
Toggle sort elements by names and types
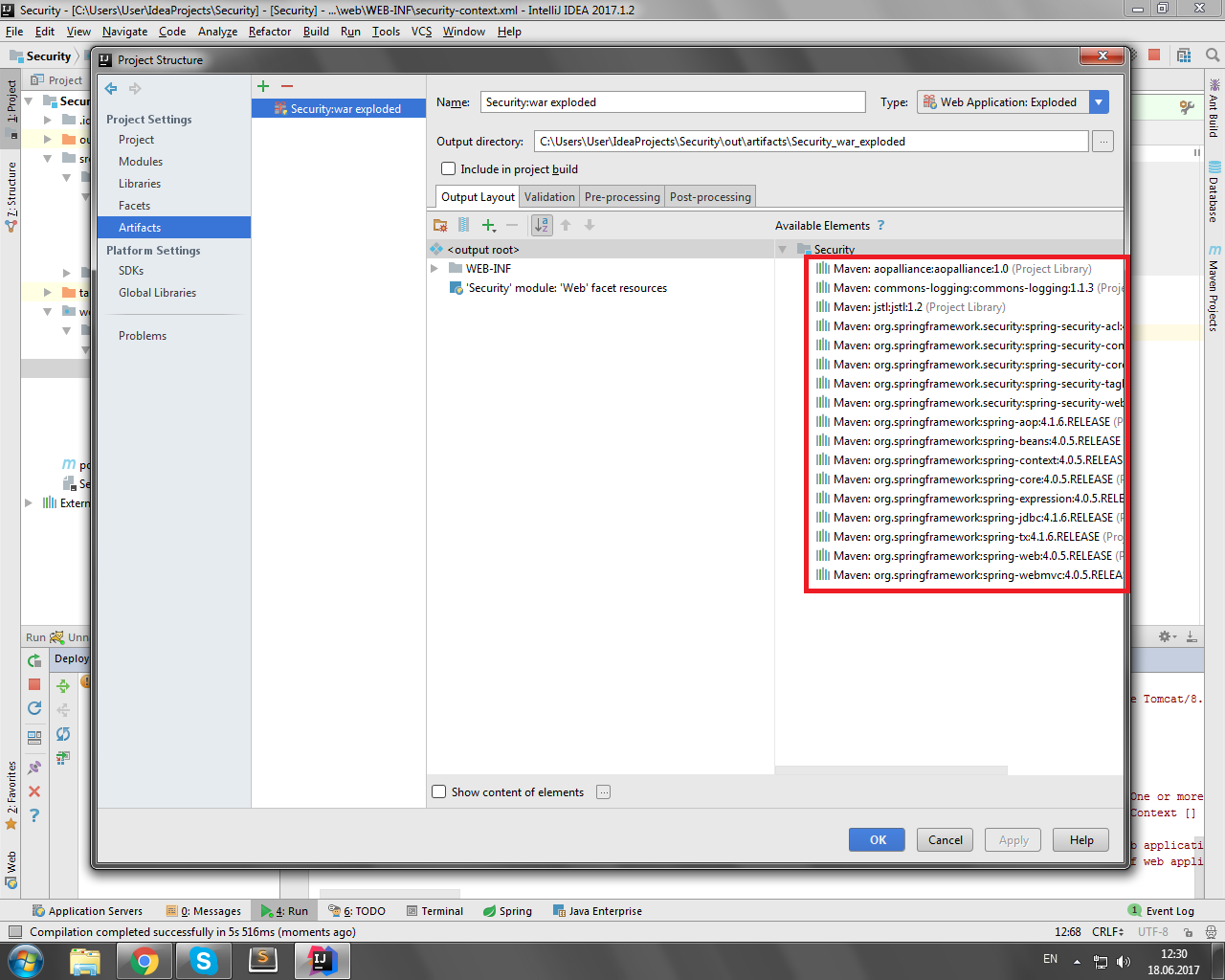point(542,225)
